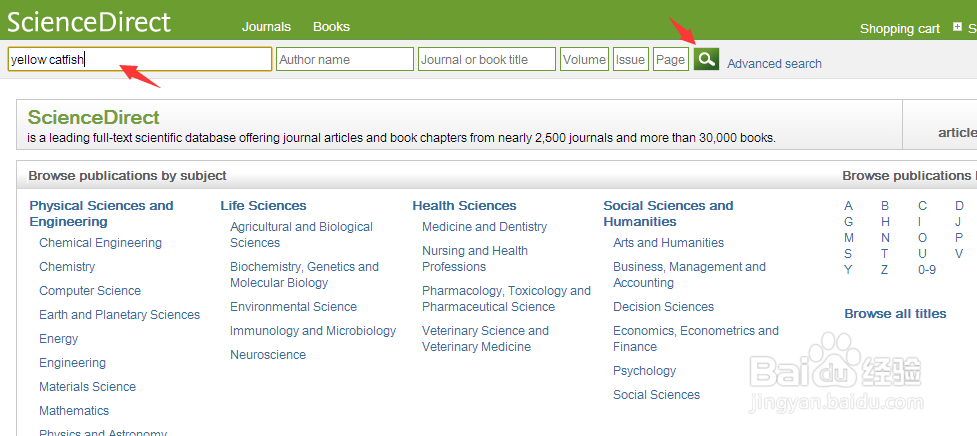Browse Business, Management and Accounting
Viewport: 977px width, 436px height.
tap(689, 275)
